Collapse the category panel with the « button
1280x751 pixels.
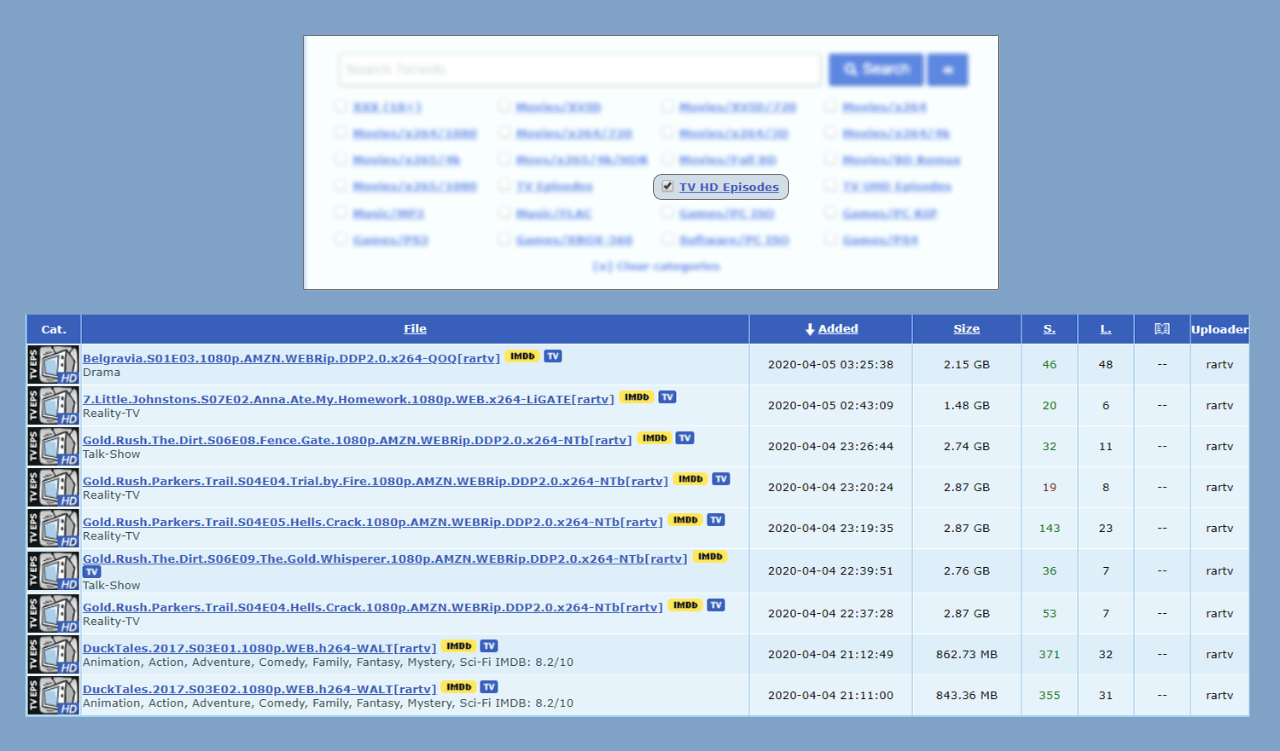pos(948,70)
